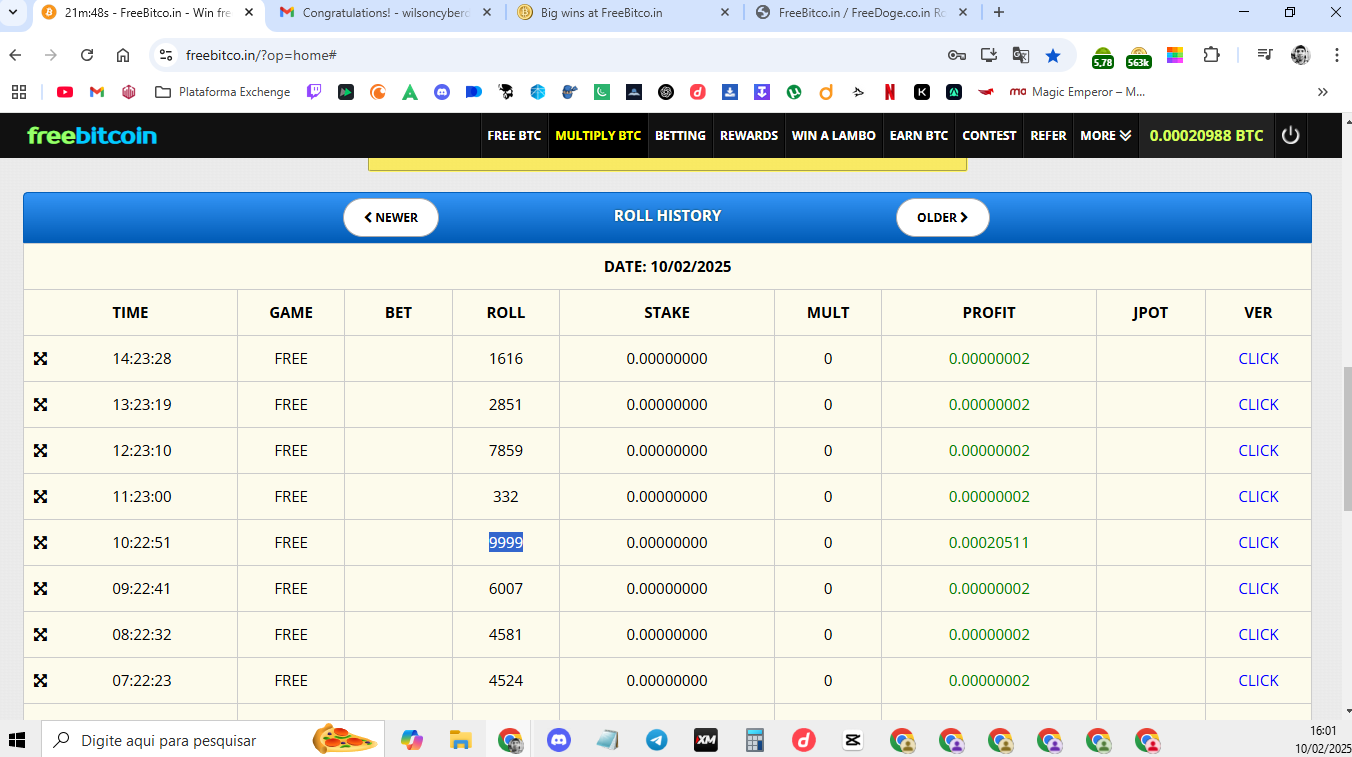1352x757 pixels.
Task: Open the Magic Emperor bookmark
Action: click(x=1078, y=92)
